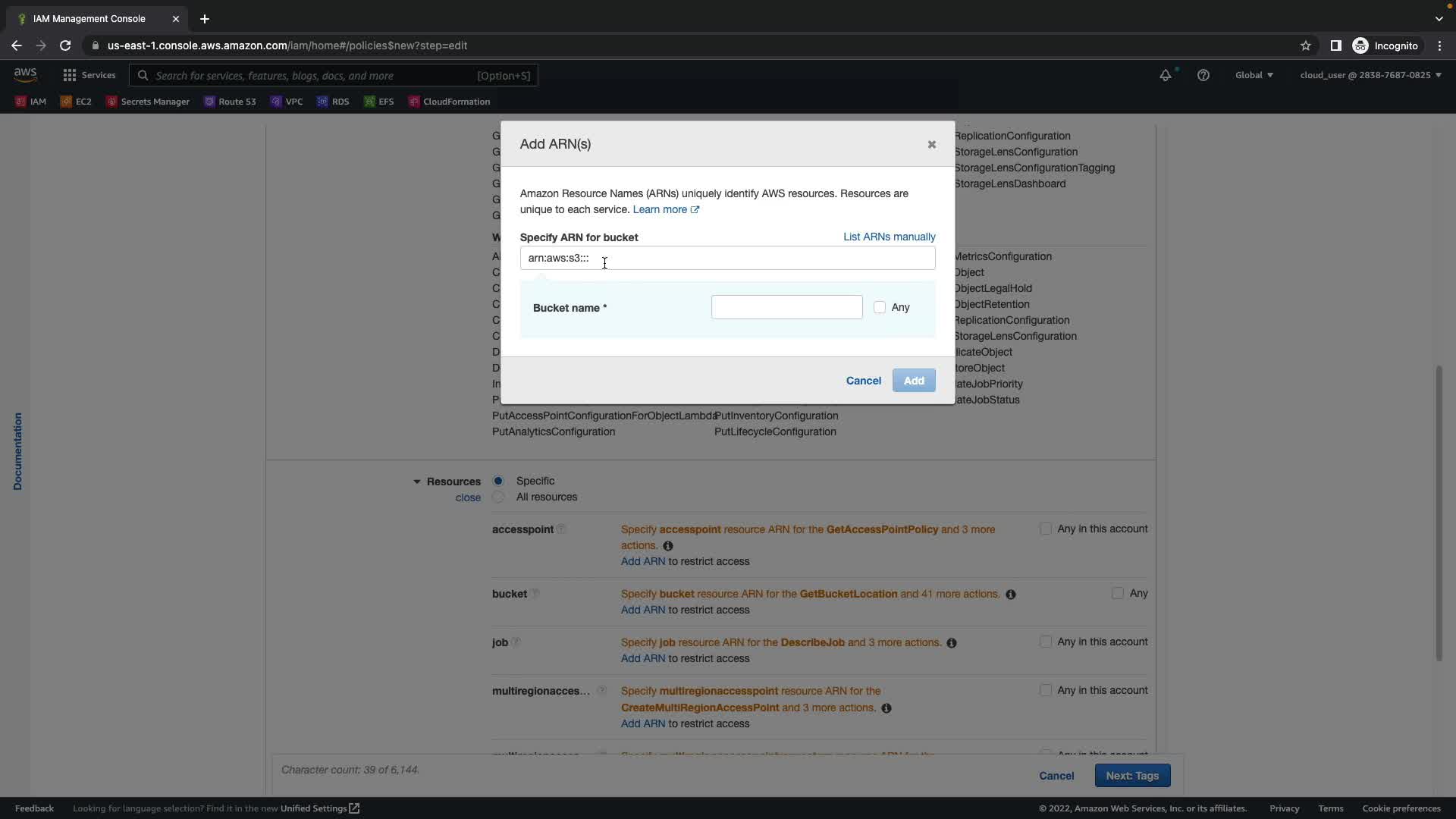The image size is (1456, 819).
Task: Collapse the Resources section triangle
Action: click(x=416, y=482)
